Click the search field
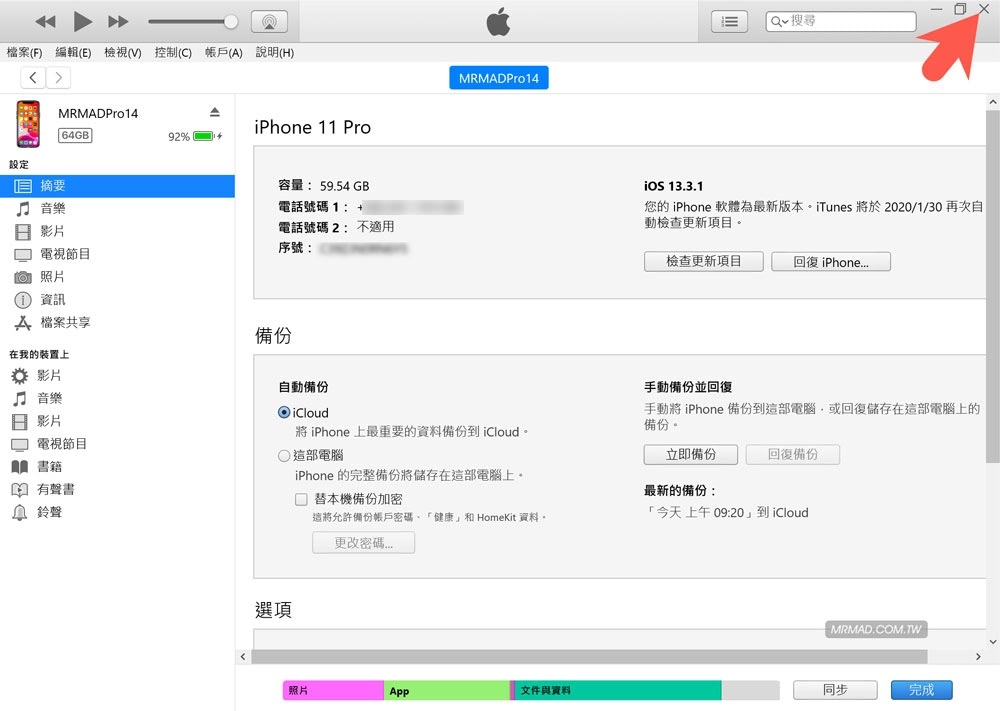This screenshot has height=711, width=1000. pos(841,21)
